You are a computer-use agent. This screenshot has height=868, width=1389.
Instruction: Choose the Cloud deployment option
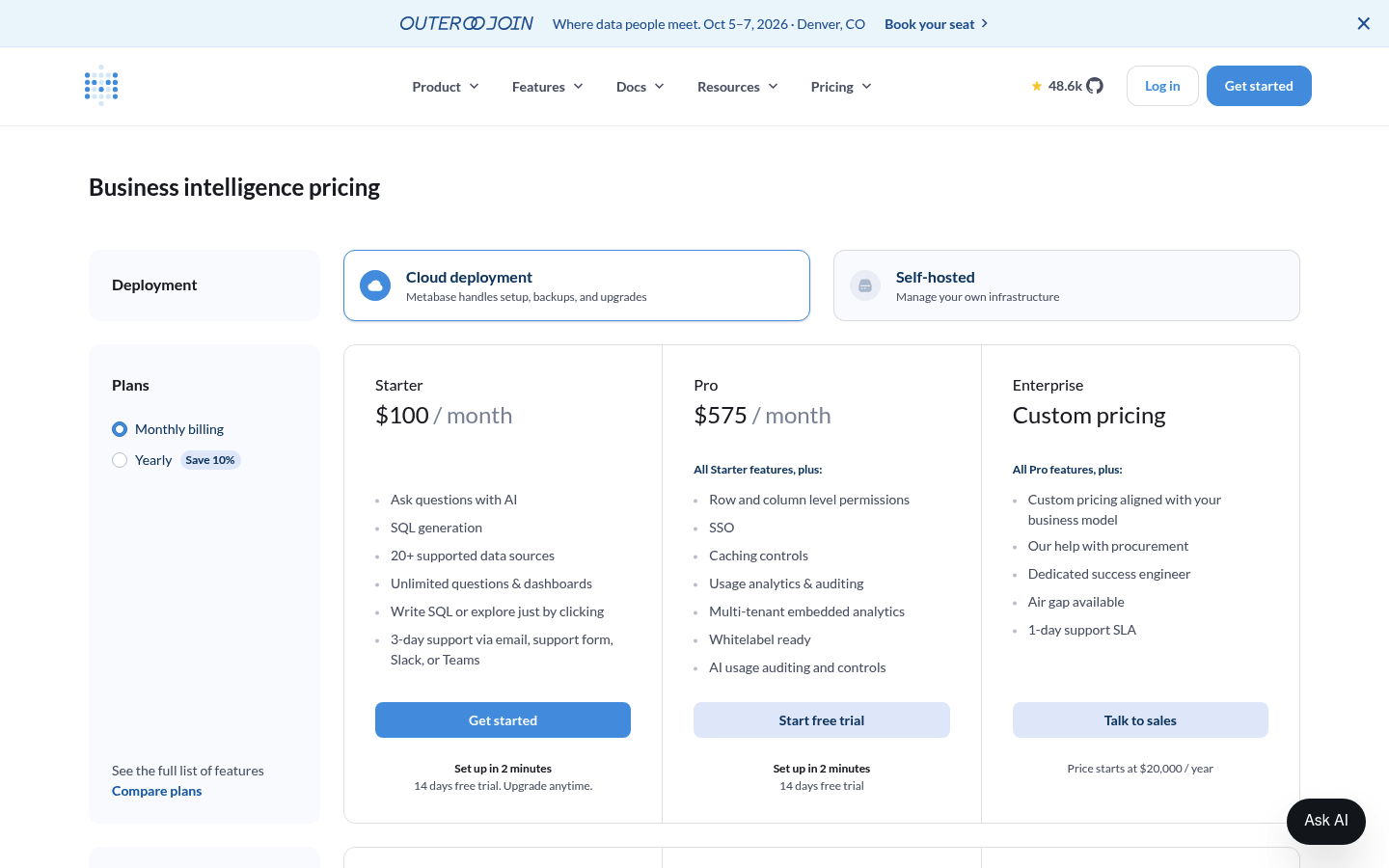(x=577, y=285)
